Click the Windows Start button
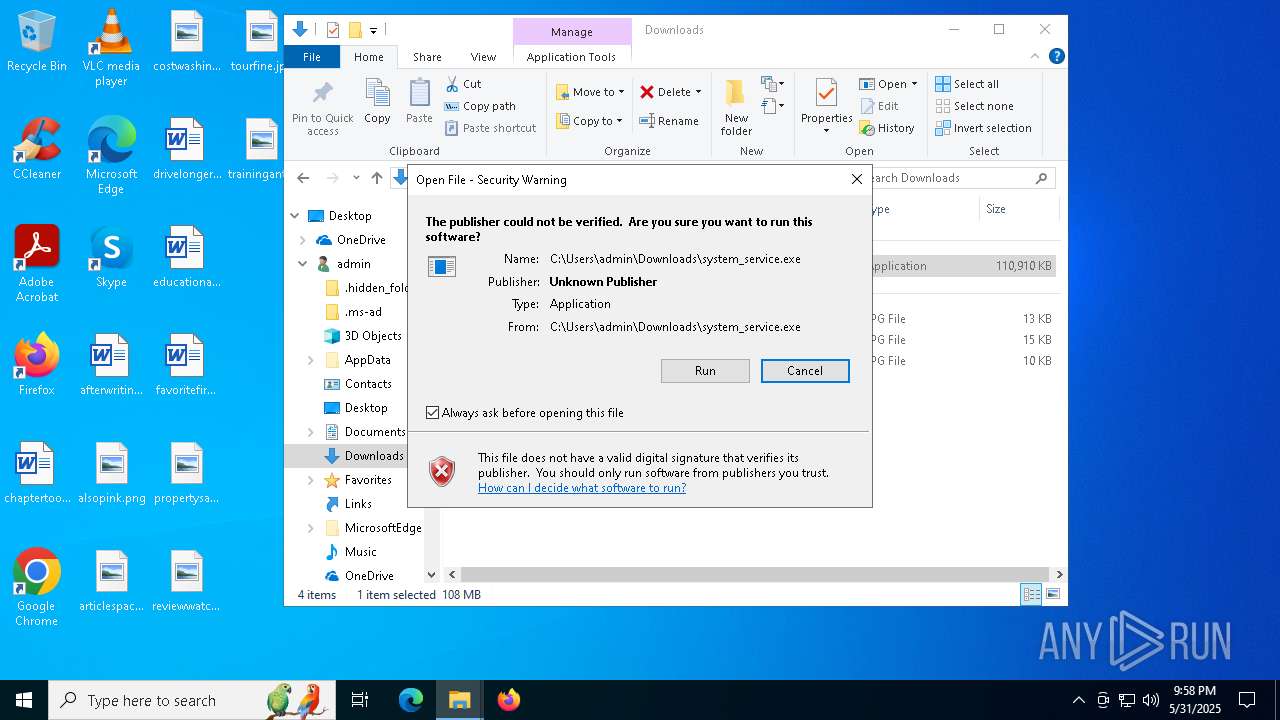The width and height of the screenshot is (1280, 720). click(24, 700)
